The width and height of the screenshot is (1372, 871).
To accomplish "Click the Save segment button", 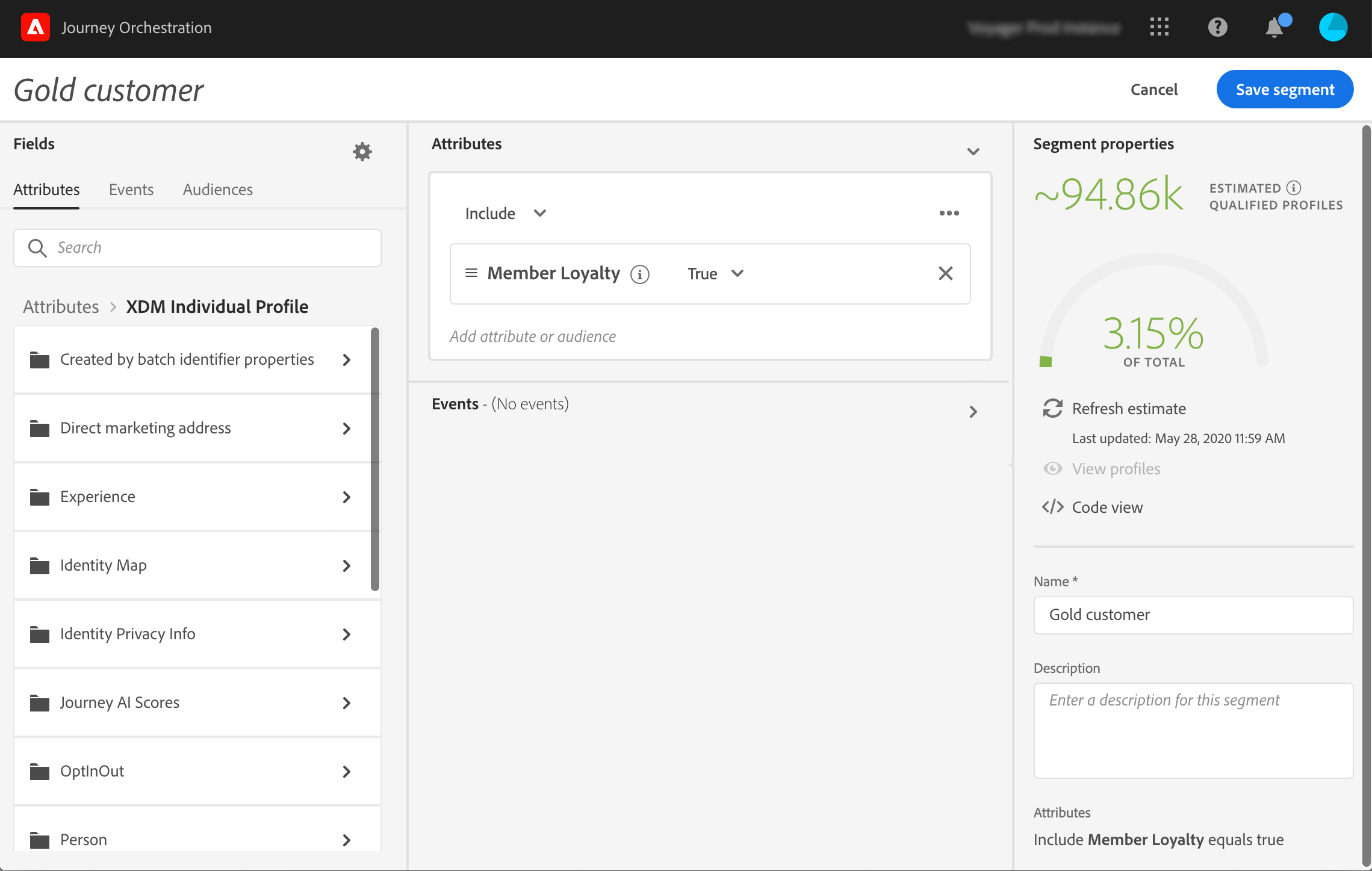I will pyautogui.click(x=1284, y=89).
